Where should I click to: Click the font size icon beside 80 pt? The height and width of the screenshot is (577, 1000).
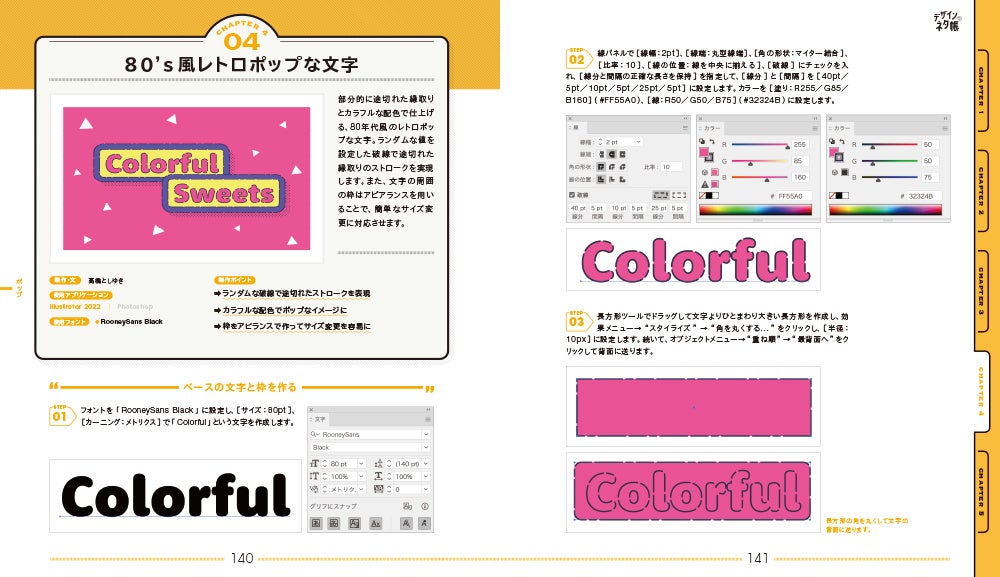coord(314,464)
